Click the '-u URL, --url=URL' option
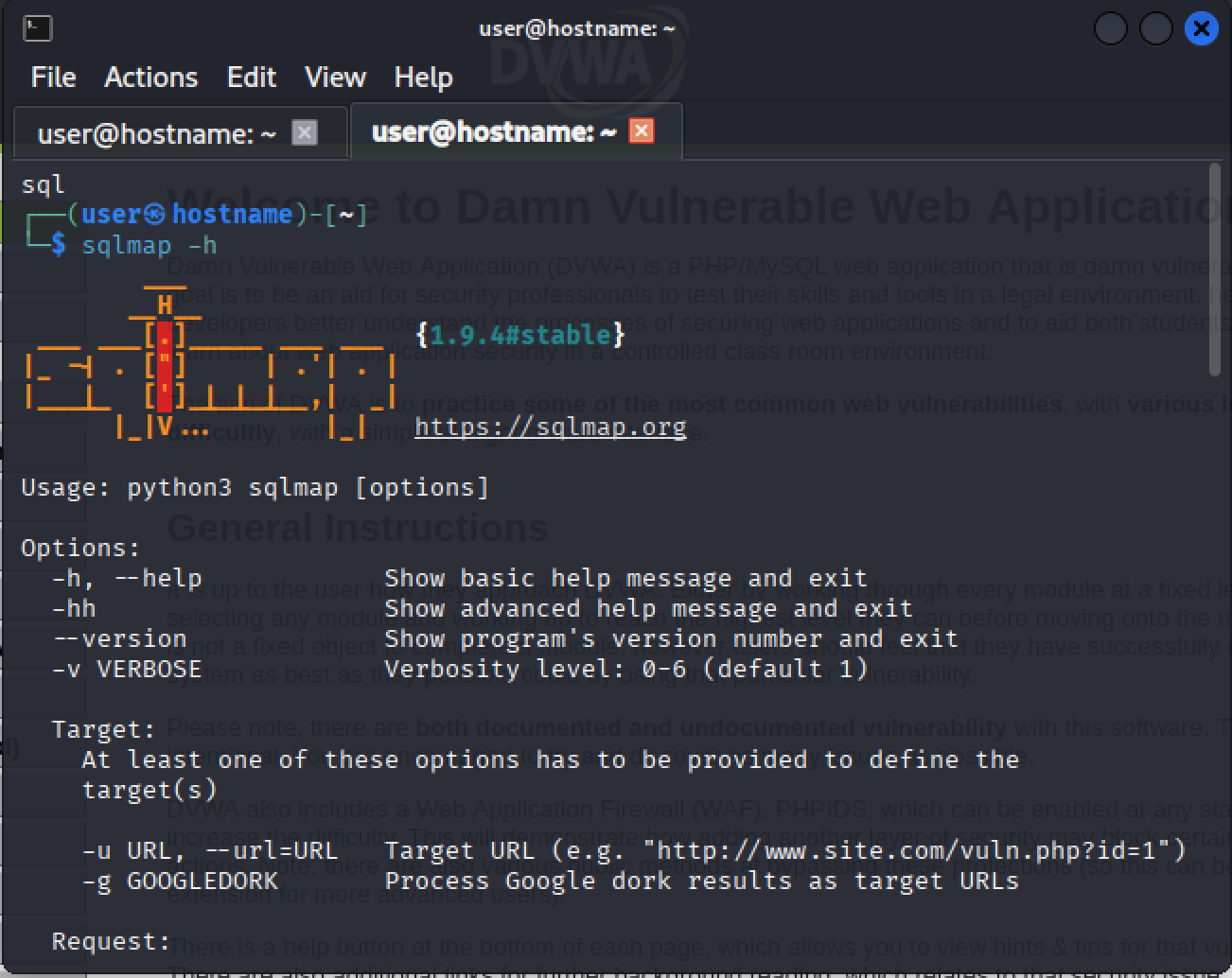 point(210,850)
